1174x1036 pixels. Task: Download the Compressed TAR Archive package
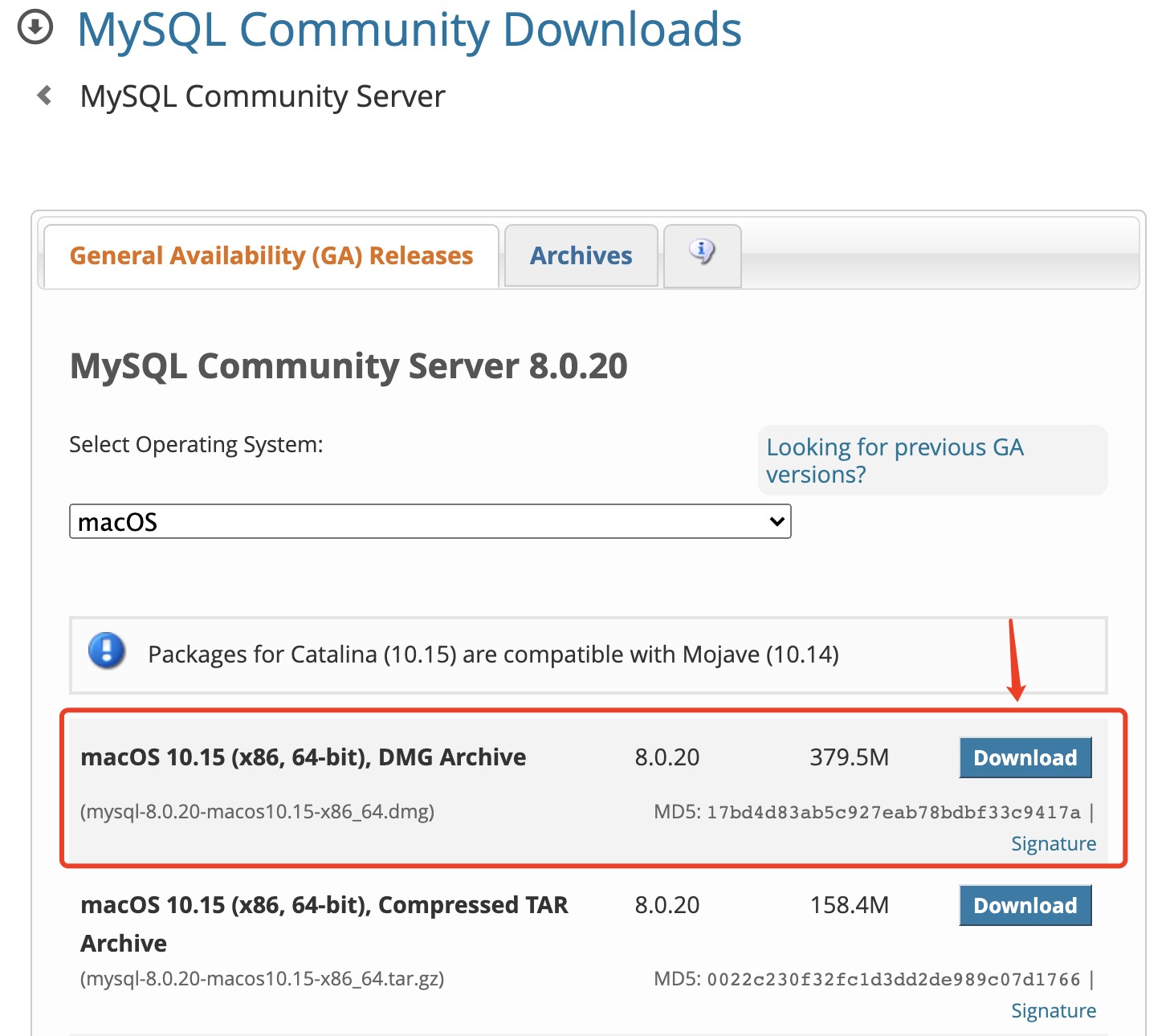(x=1025, y=905)
